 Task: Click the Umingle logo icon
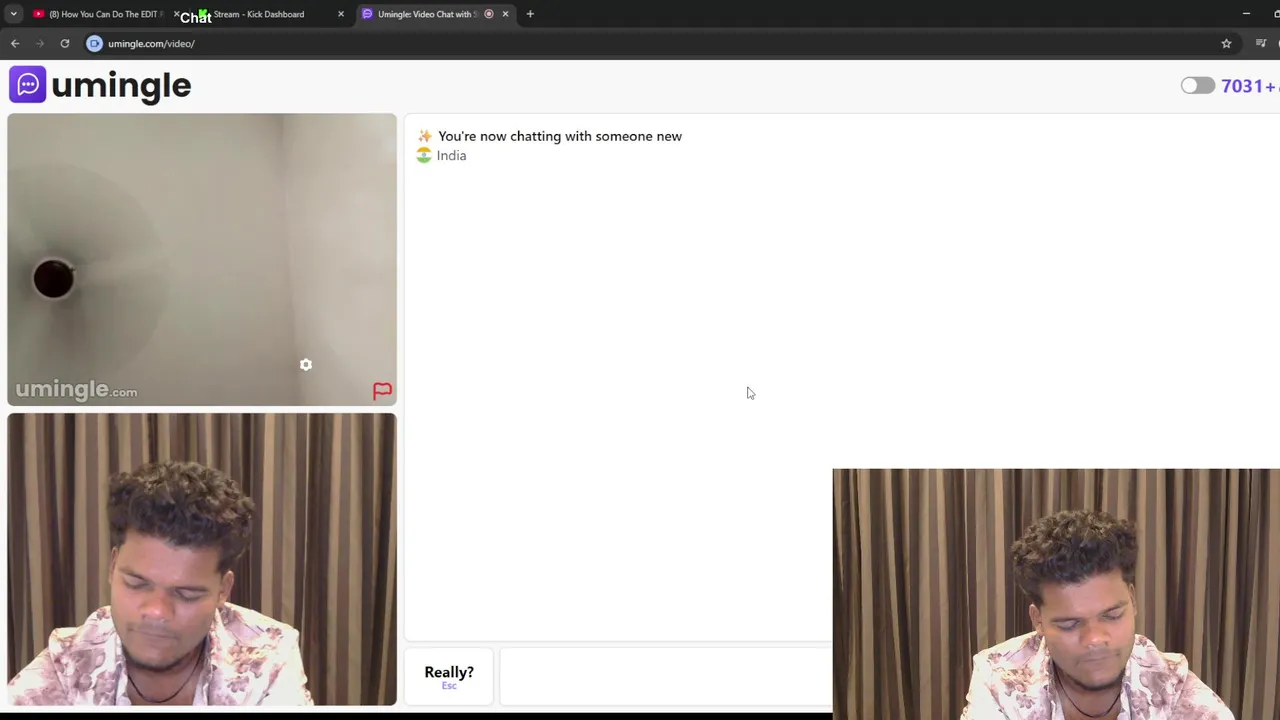point(28,85)
